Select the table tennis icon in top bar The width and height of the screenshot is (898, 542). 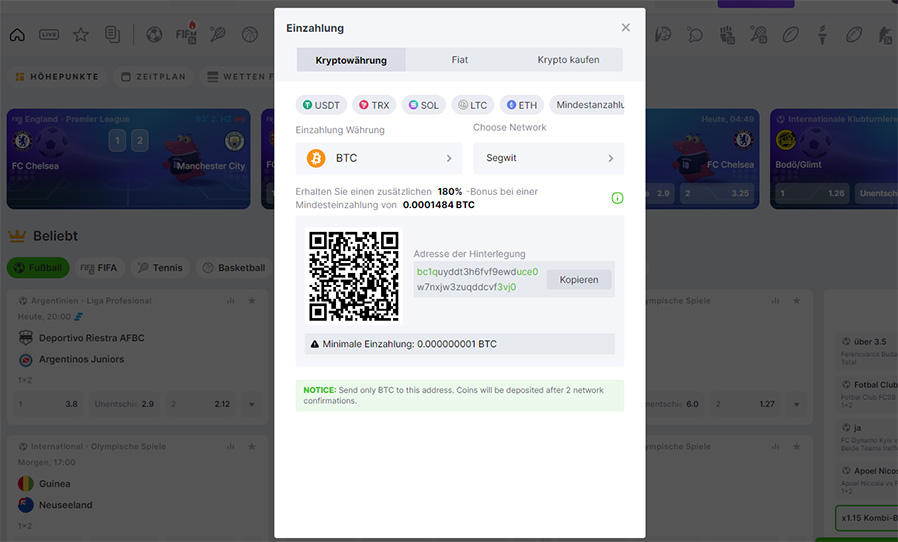695,35
